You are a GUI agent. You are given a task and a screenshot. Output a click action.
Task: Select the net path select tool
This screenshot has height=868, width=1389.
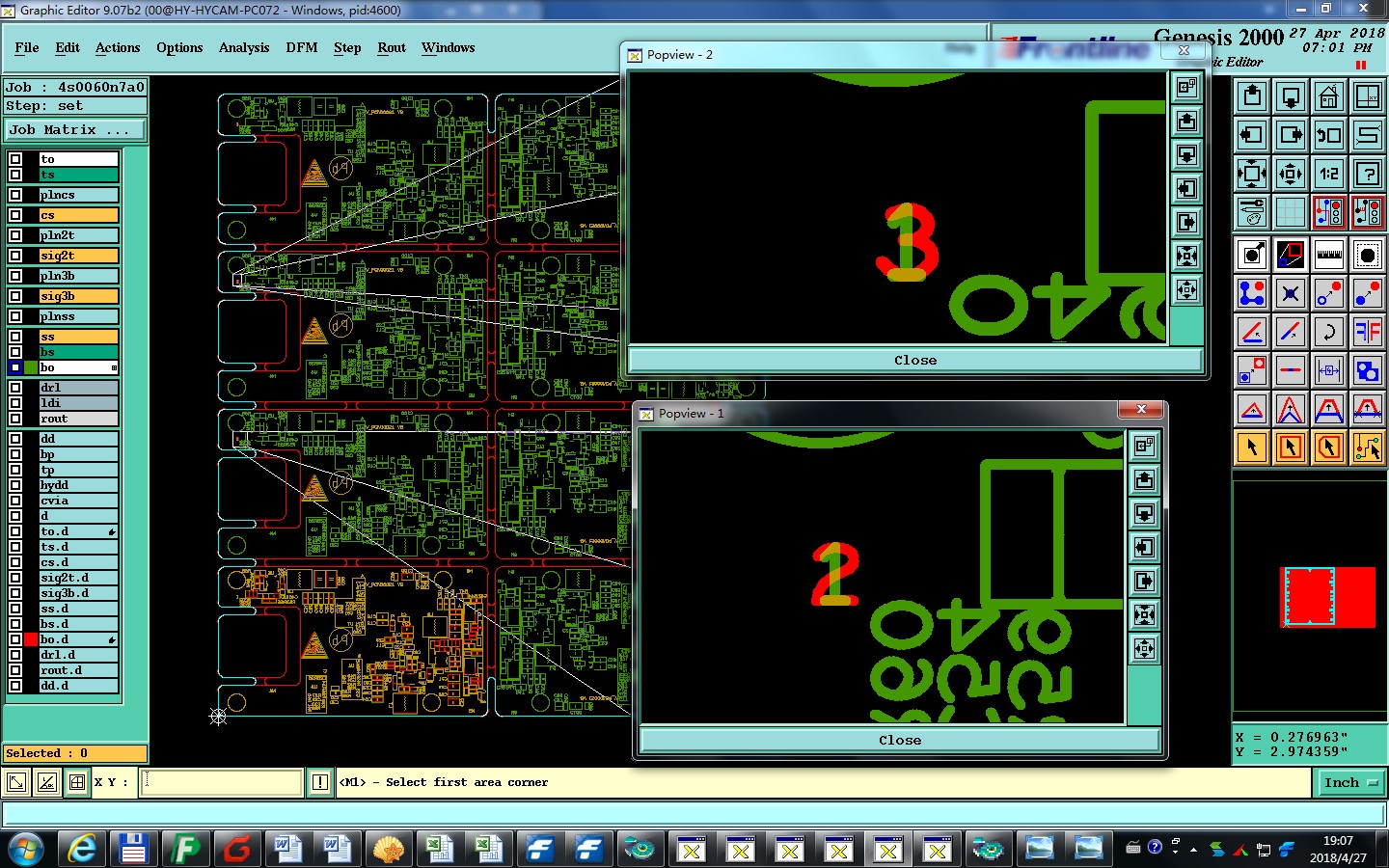(x=1368, y=448)
